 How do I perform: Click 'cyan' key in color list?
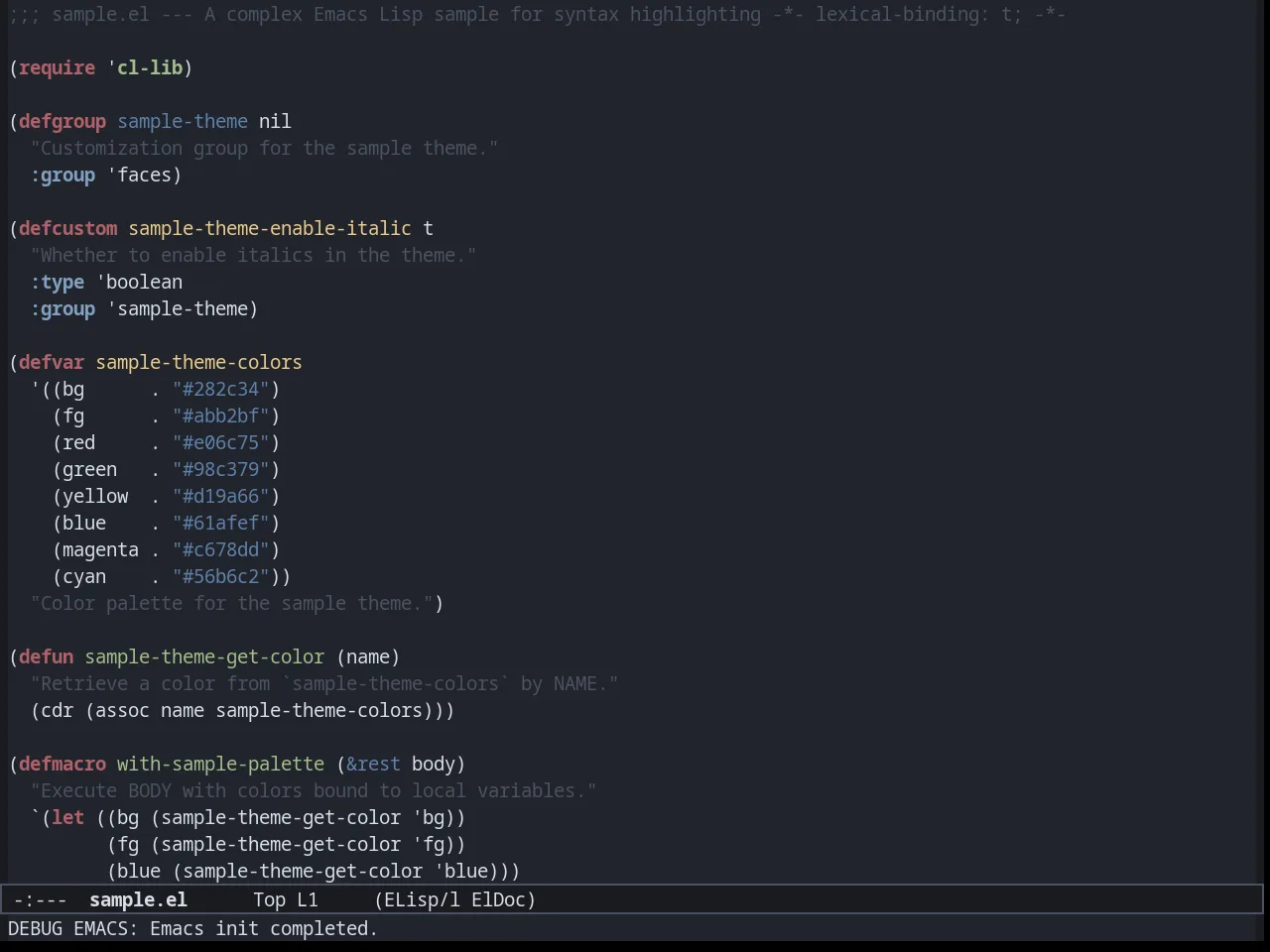pyautogui.click(x=84, y=576)
